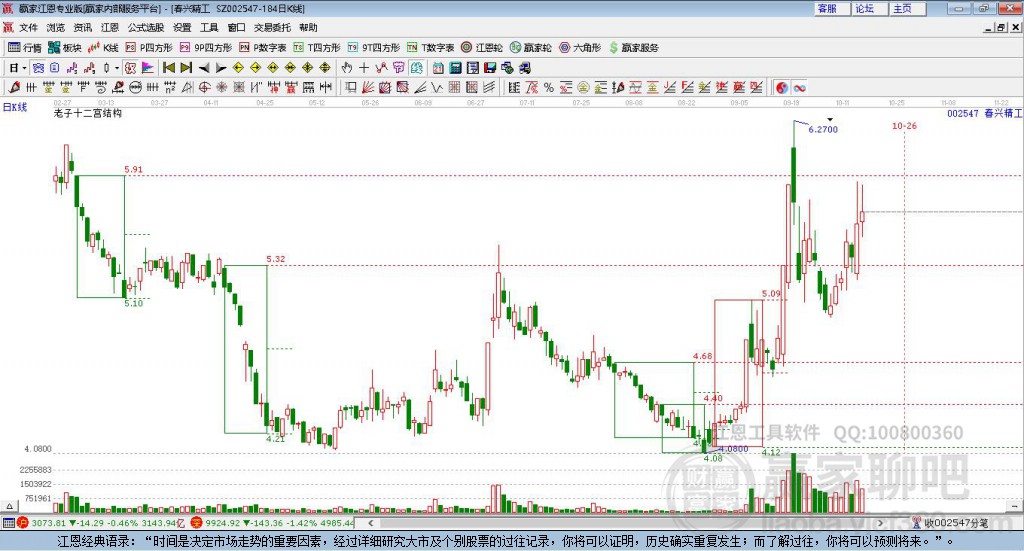Viewport: 1024px width, 551px height.
Task: Click 收002547分笔 status entry
Action: pyautogui.click(x=951, y=523)
